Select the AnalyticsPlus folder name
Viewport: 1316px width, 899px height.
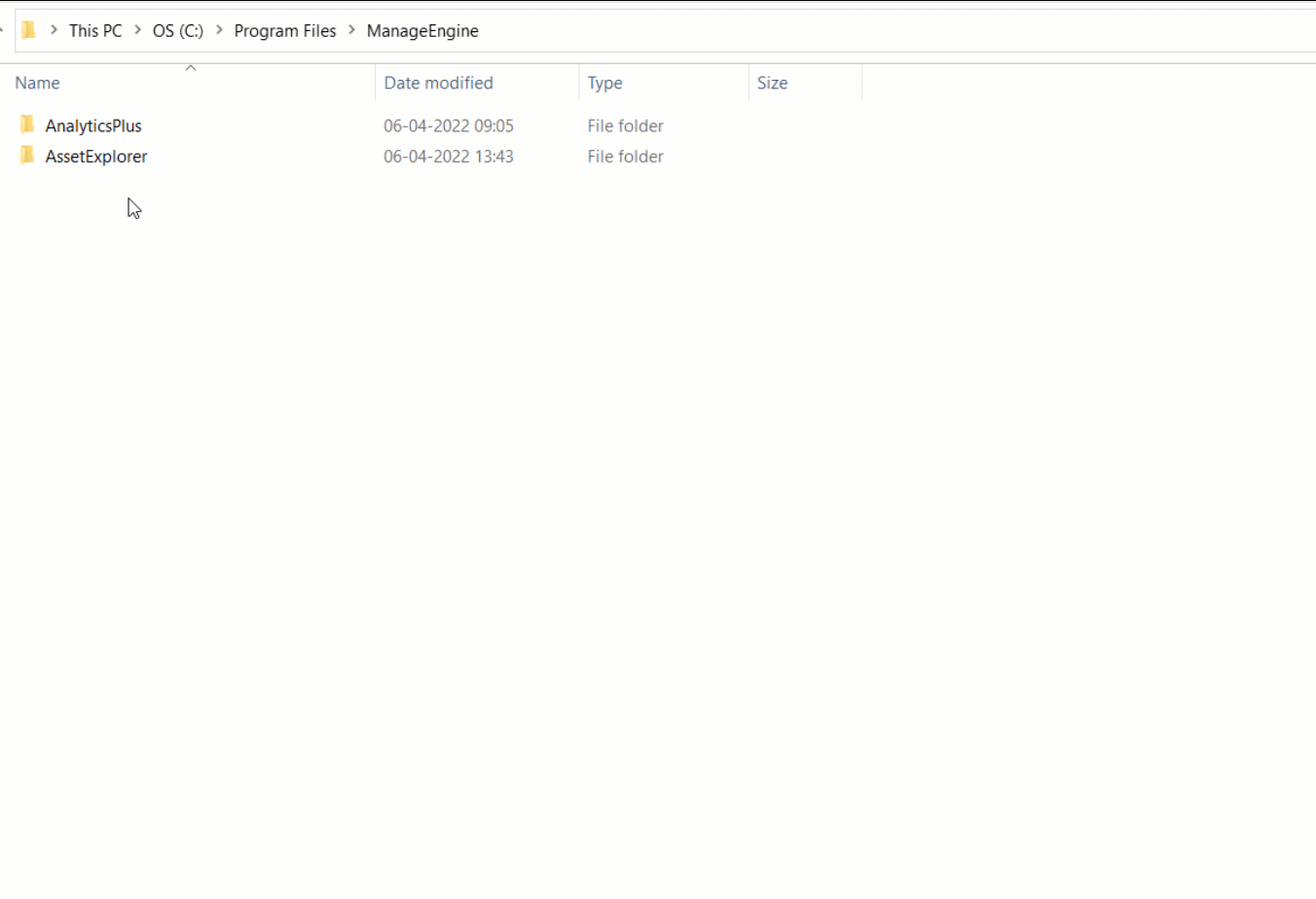pyautogui.click(x=93, y=126)
